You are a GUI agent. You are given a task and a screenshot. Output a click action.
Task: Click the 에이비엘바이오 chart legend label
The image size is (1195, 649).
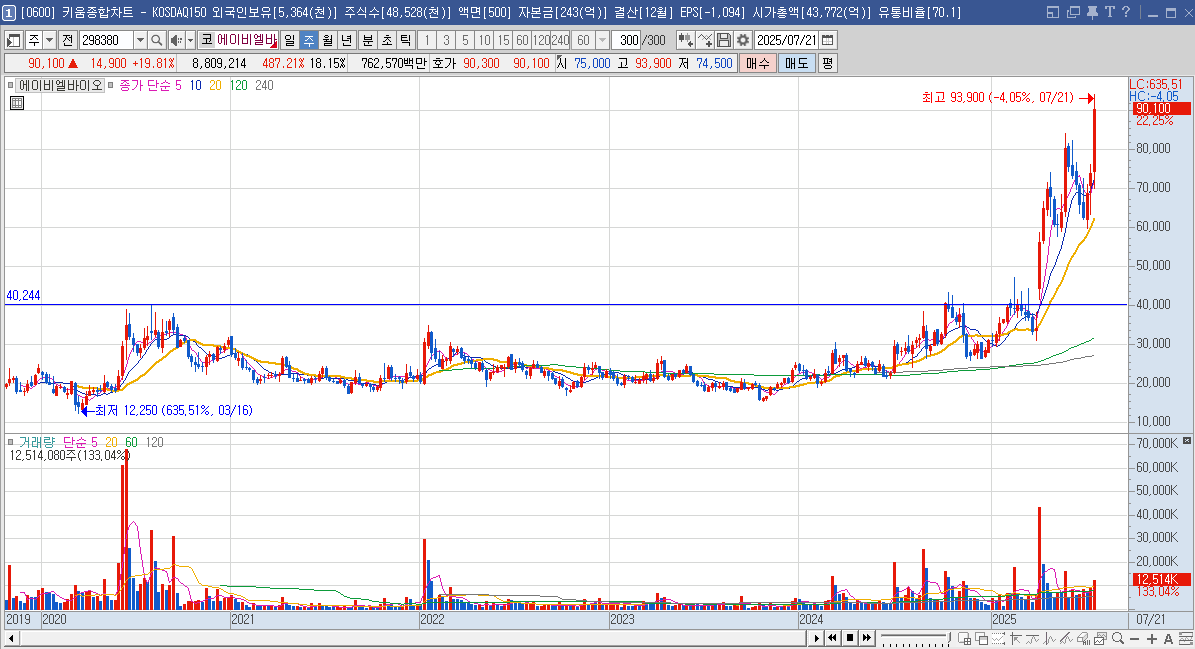(x=61, y=85)
